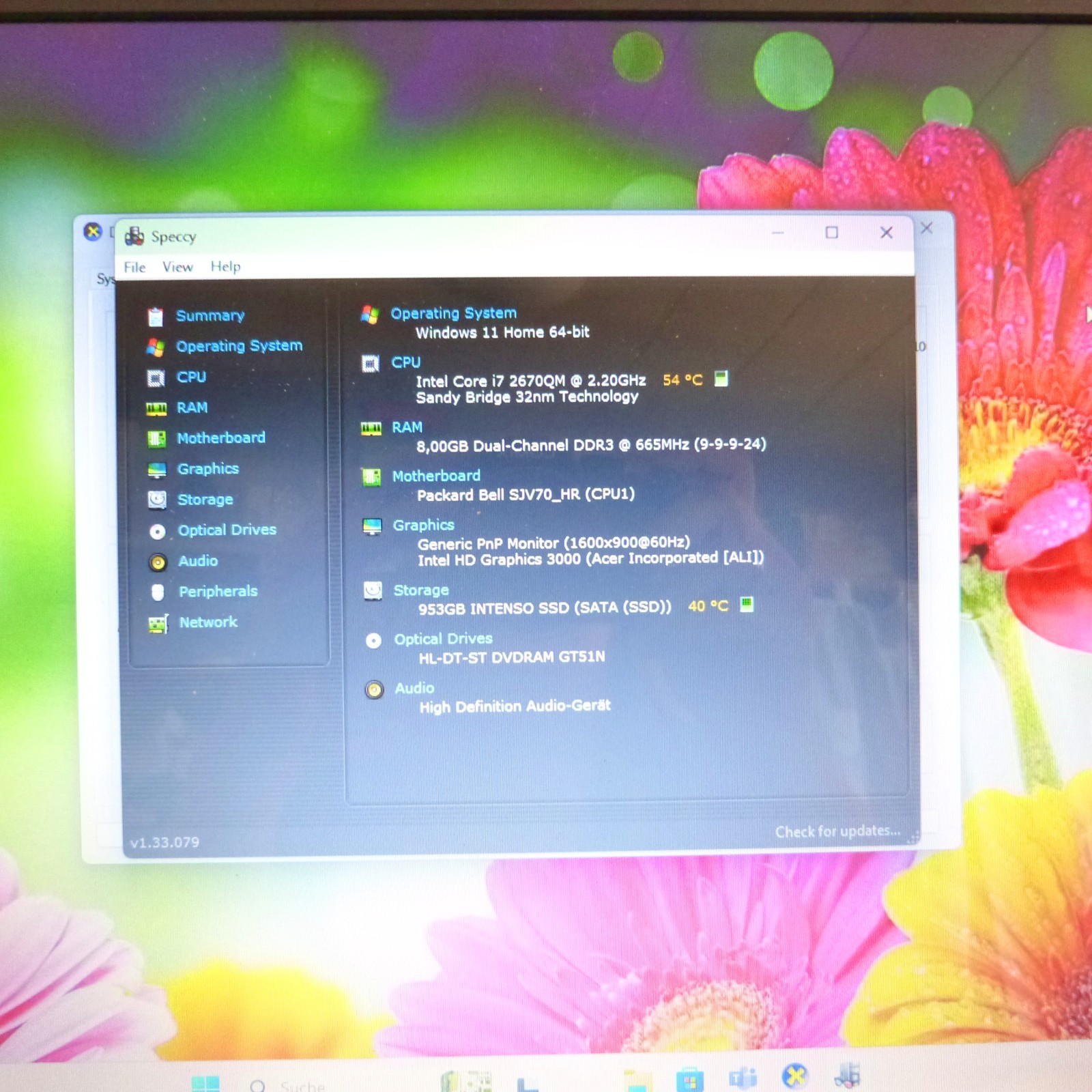Image resolution: width=1092 pixels, height=1092 pixels.
Task: Click the CPU icon in summary panel
Action: point(371,364)
